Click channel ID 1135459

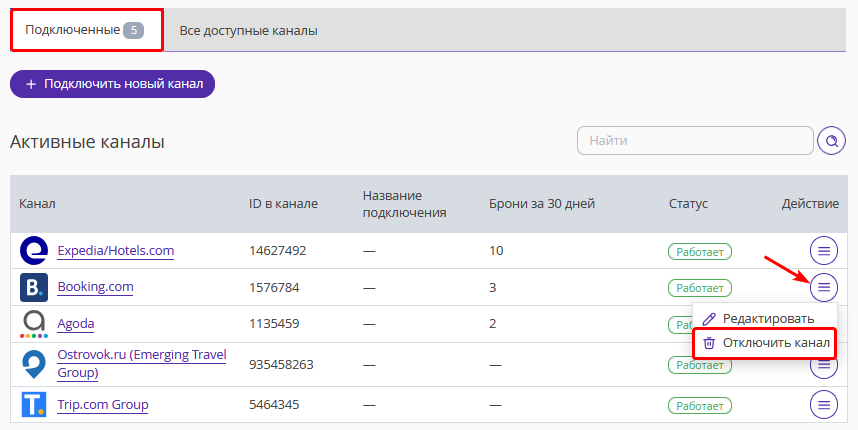pyautogui.click(x=274, y=323)
